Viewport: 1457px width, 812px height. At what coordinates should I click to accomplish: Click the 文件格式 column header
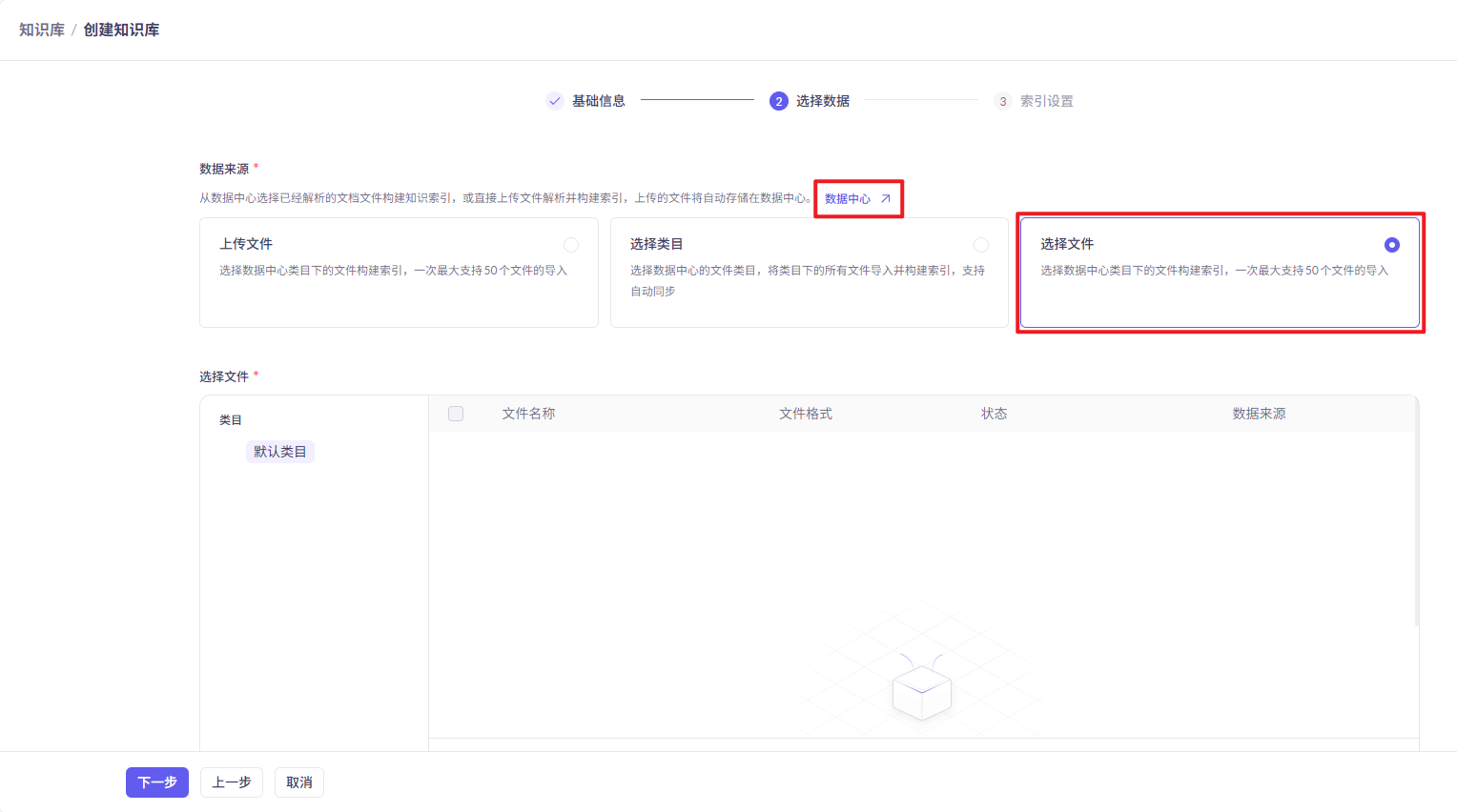[x=806, y=414]
